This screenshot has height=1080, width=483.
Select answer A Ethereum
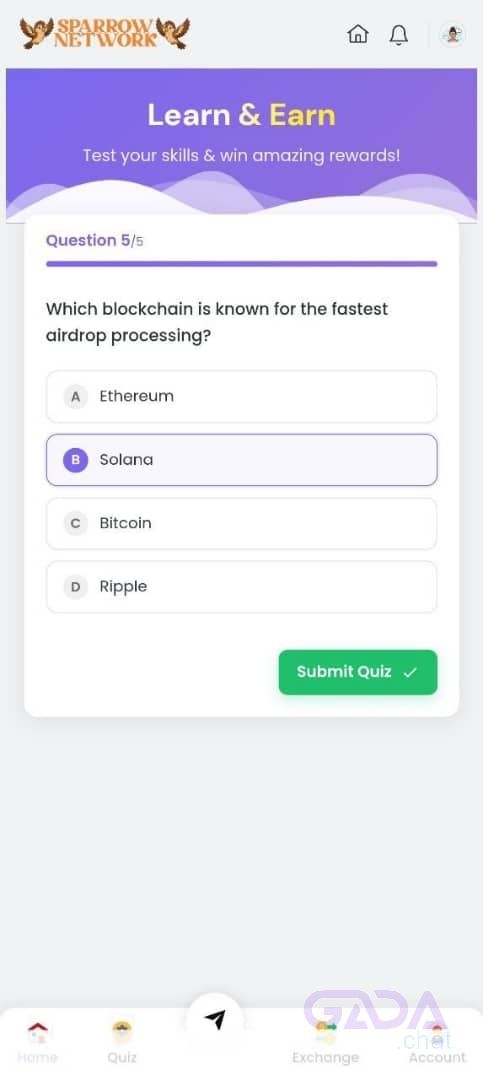(x=241, y=397)
